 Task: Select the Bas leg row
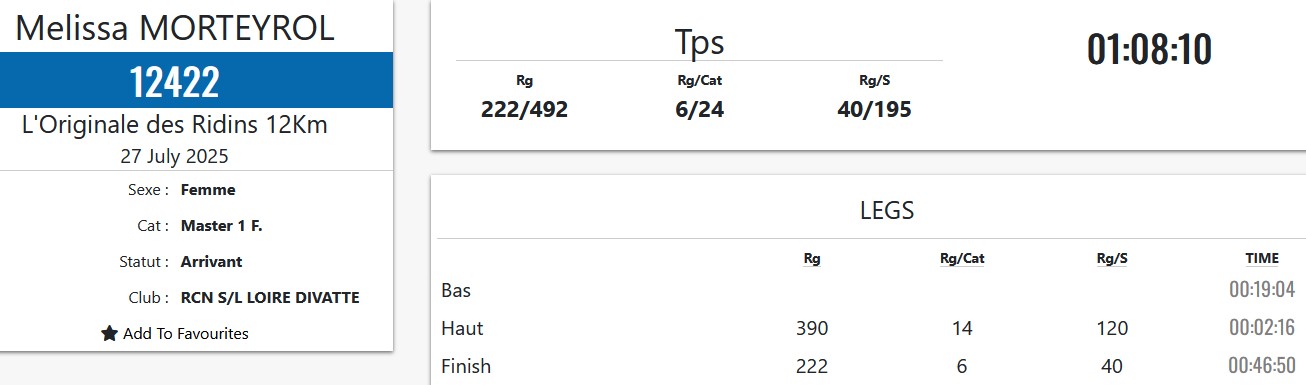pos(868,291)
